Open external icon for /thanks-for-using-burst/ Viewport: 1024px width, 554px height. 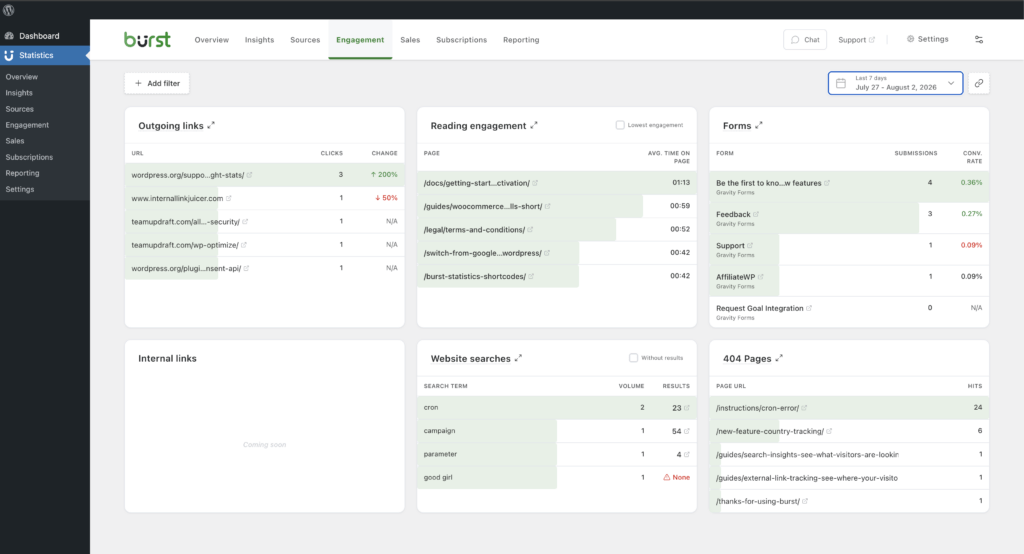(805, 501)
